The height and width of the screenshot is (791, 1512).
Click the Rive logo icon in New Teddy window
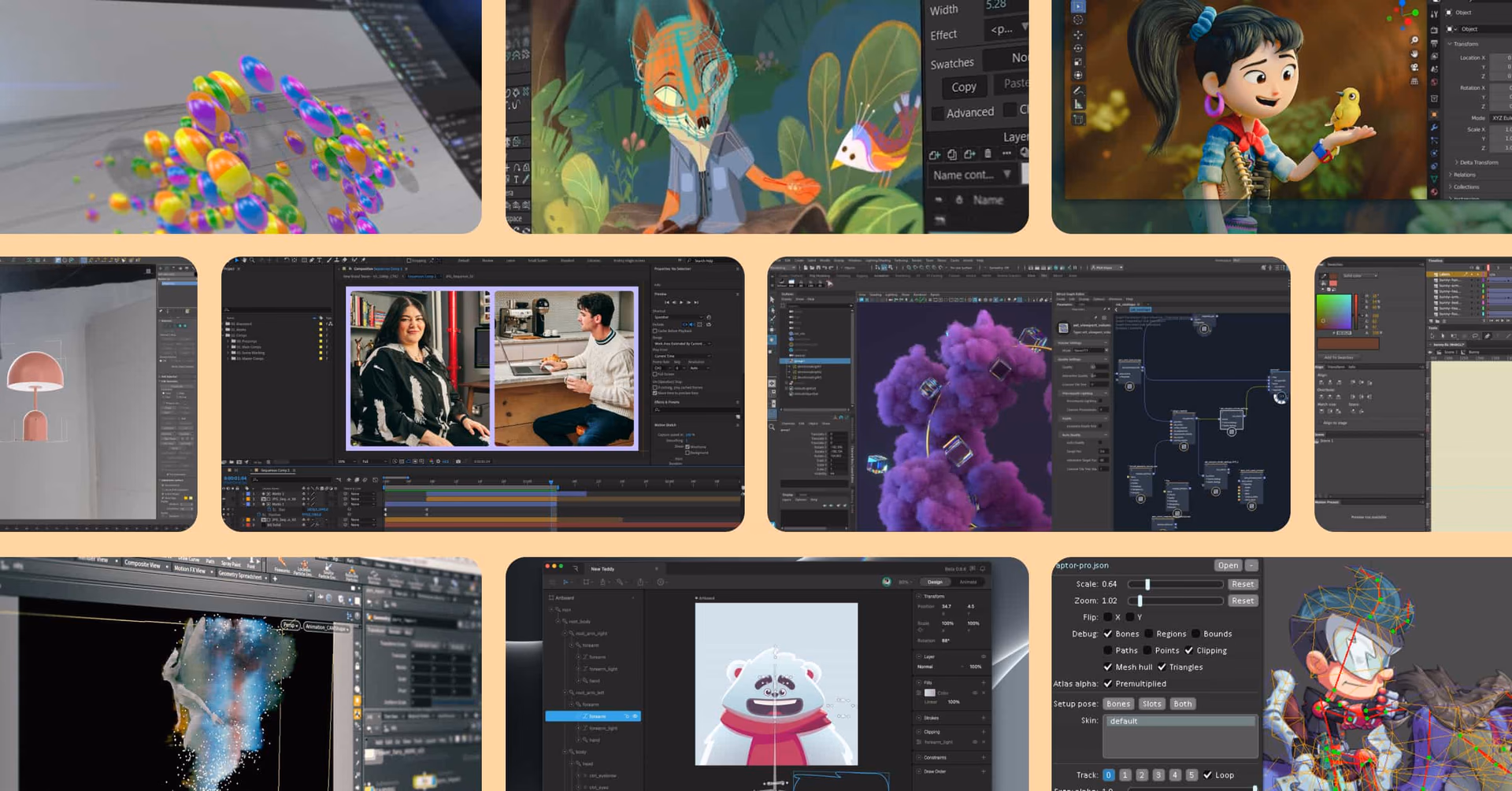tap(576, 568)
